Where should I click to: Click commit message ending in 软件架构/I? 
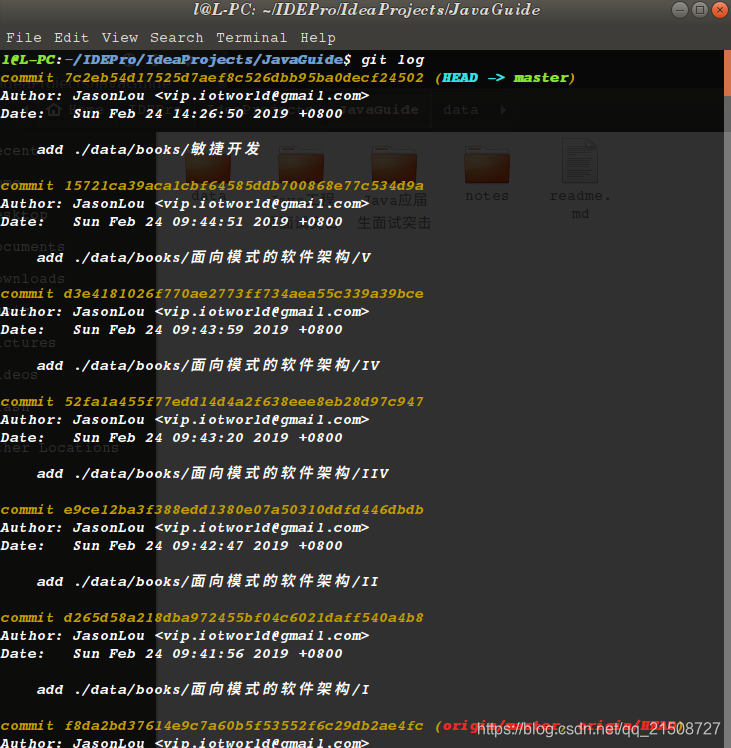(x=203, y=690)
